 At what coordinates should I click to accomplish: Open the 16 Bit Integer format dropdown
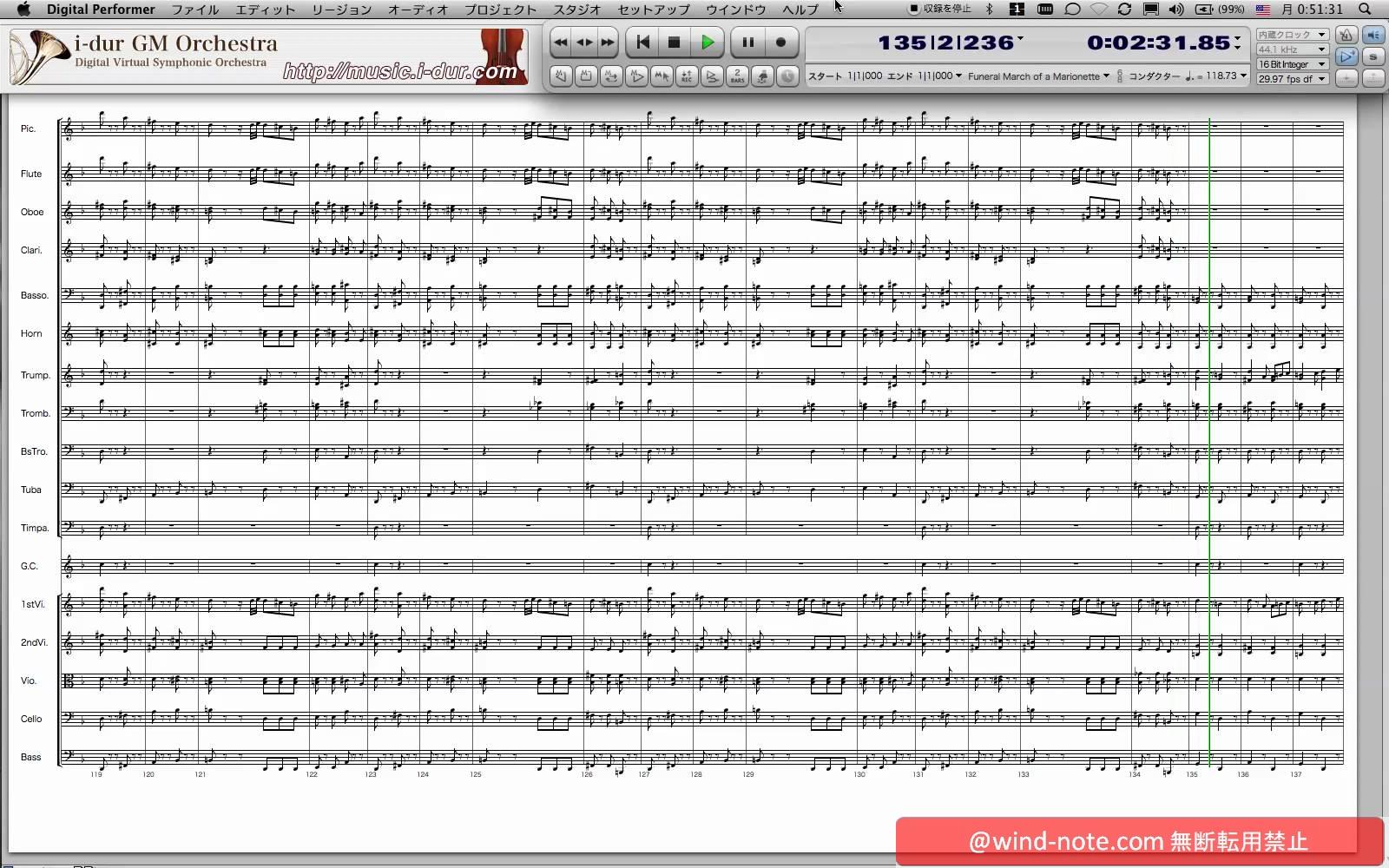(x=1292, y=64)
